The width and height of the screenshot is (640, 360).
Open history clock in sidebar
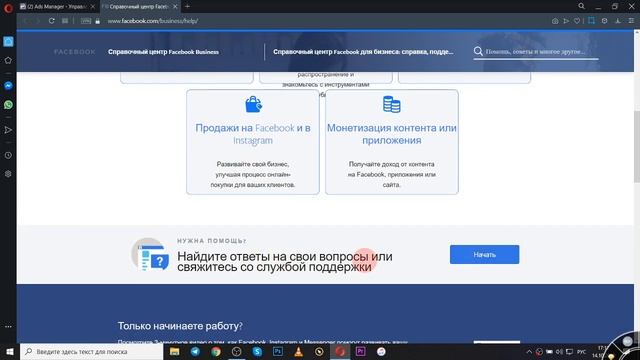pos(8,156)
